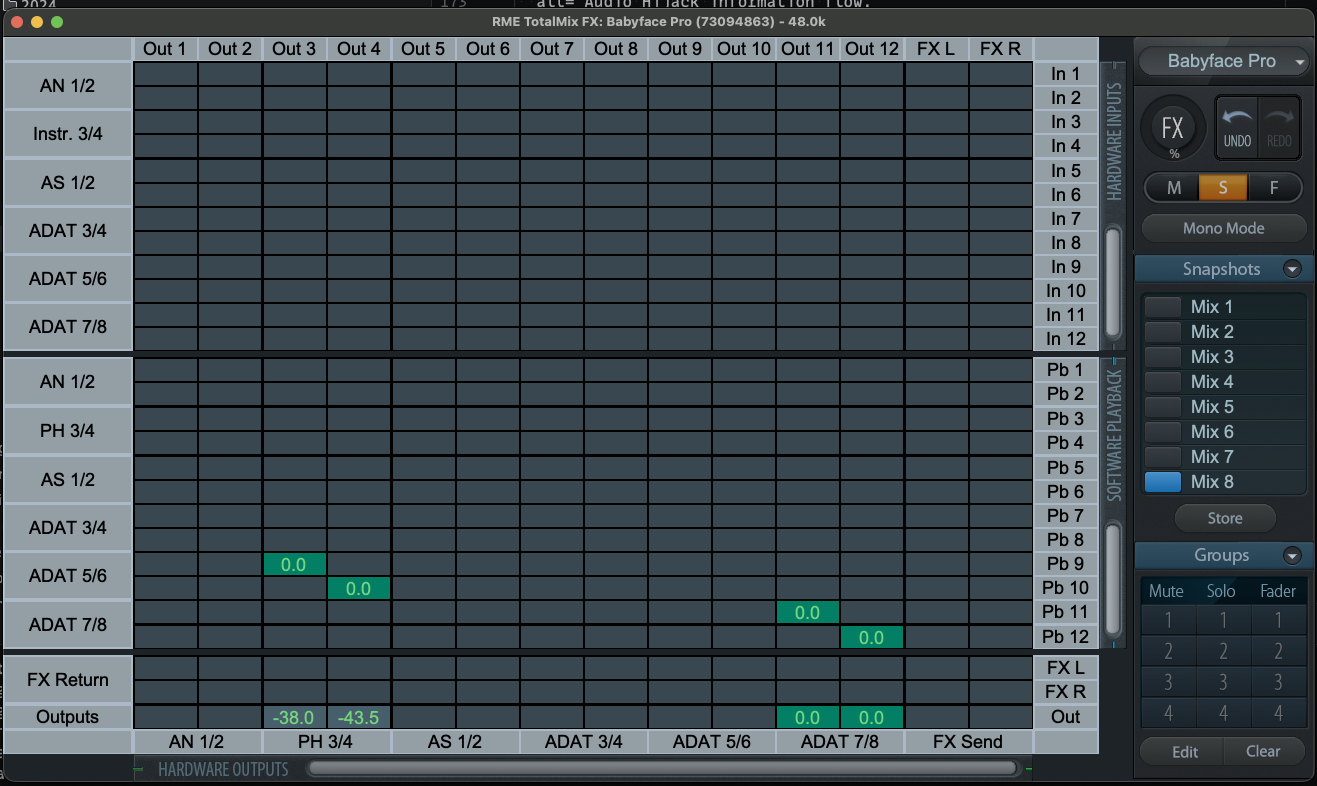Click the Pb 11 to Out 11 cell 0.0
The image size is (1317, 786).
point(807,613)
